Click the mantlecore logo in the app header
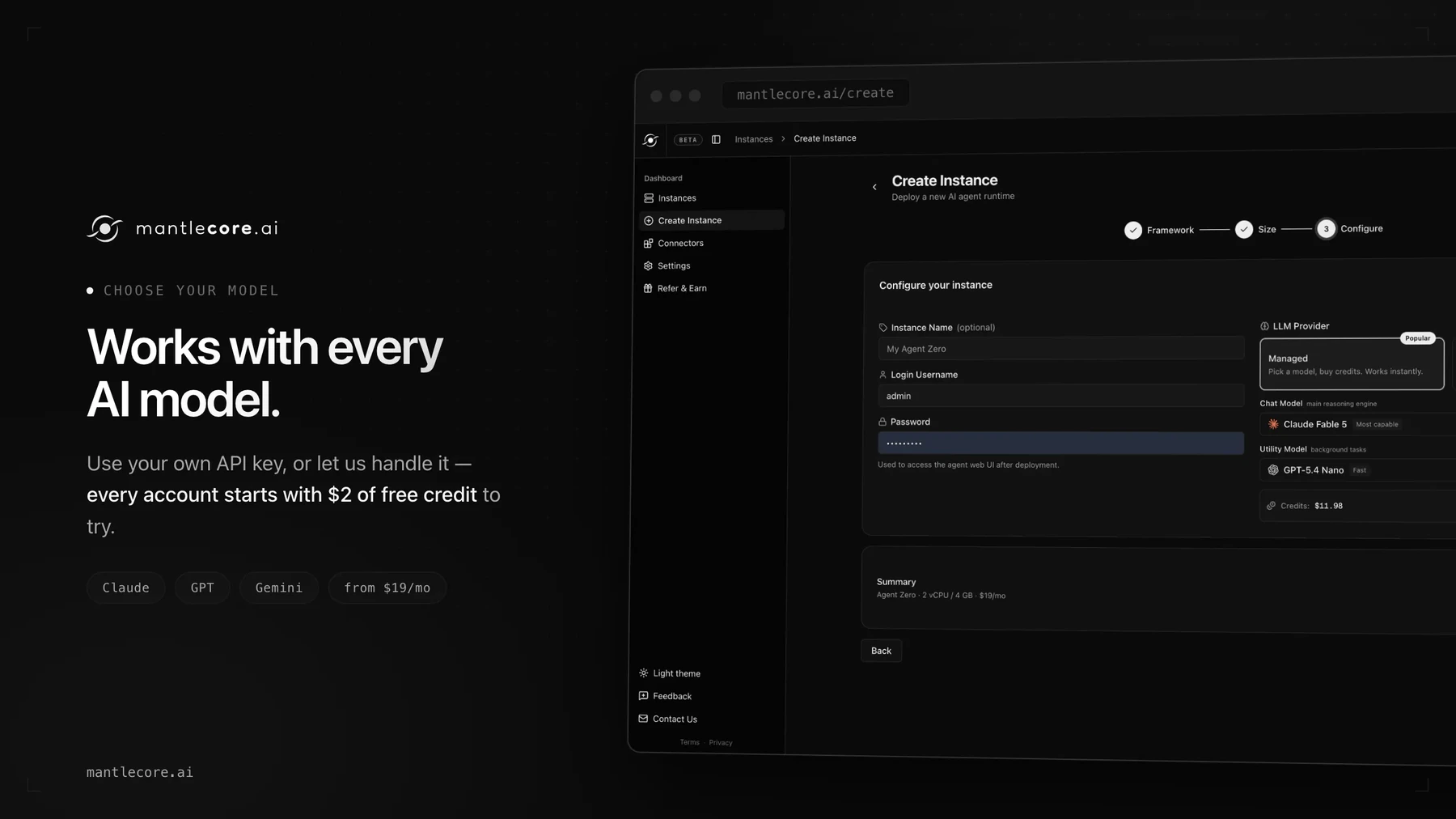Viewport: 1456px width, 819px height. (650, 140)
